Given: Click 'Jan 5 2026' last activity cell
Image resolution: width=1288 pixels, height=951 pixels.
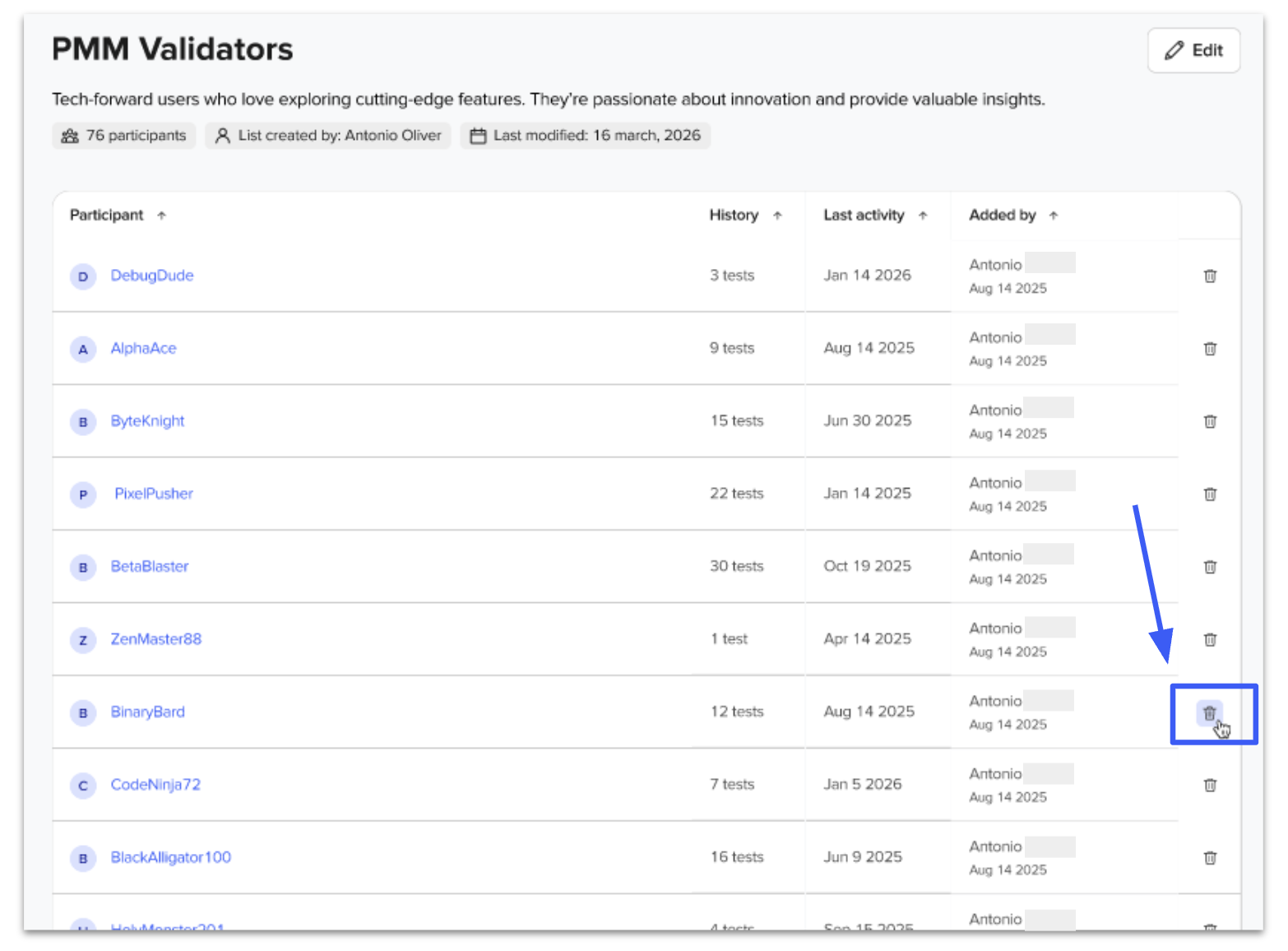Looking at the screenshot, I should coord(863,785).
